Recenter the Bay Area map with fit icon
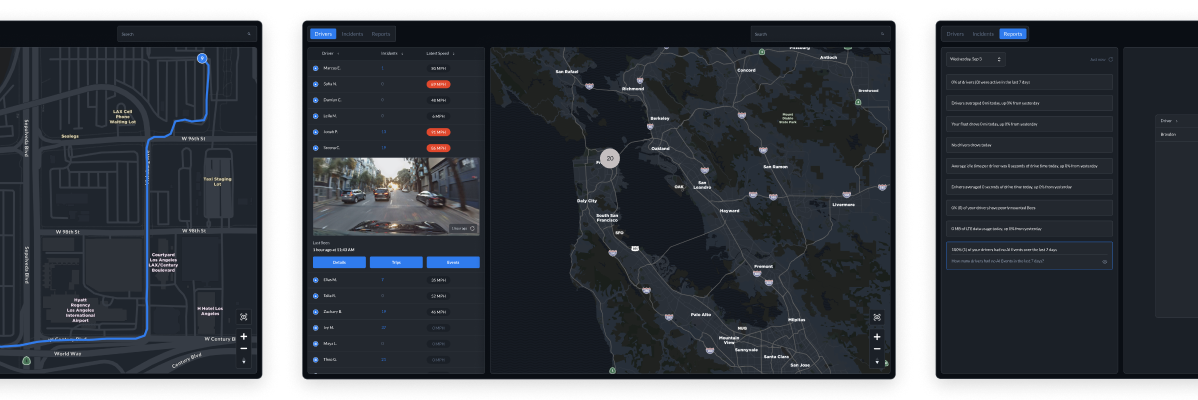 click(876, 317)
